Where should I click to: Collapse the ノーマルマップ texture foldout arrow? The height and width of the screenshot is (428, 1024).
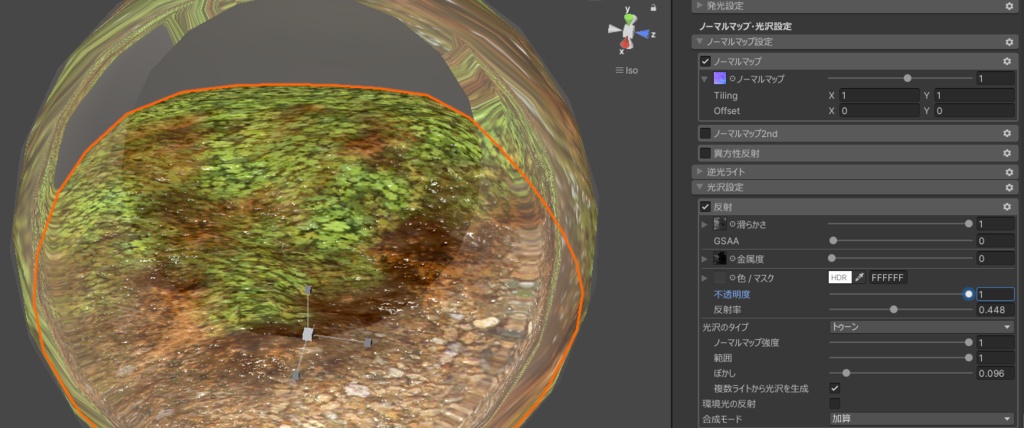coord(705,79)
